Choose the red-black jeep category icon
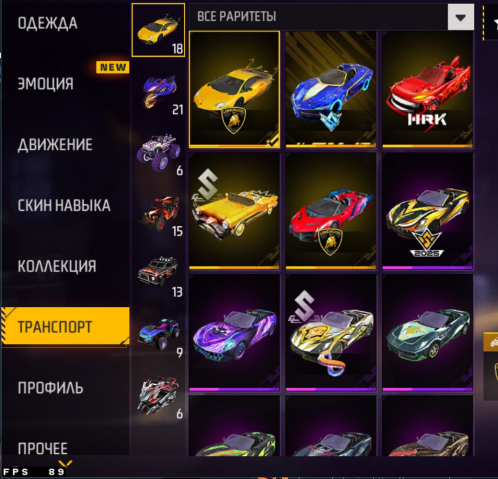Screen dimensions: 498x479 point(159,213)
